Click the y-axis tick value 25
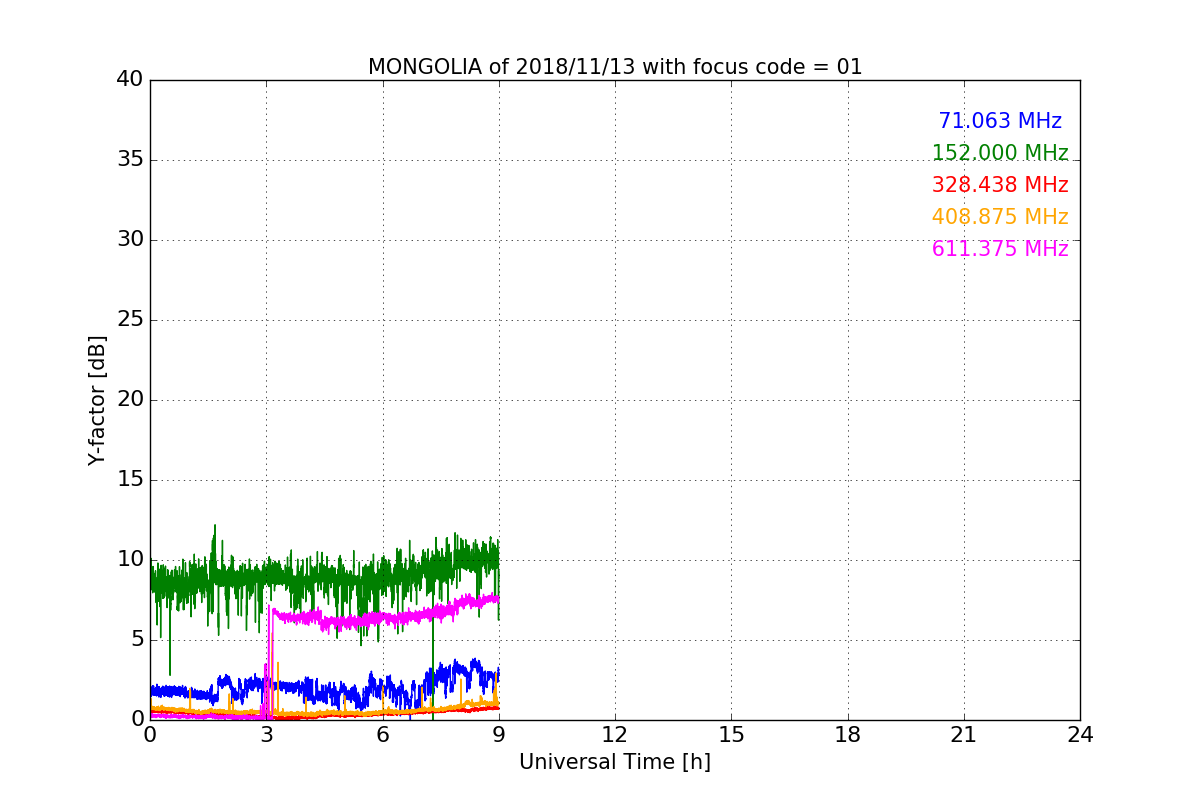 point(130,319)
